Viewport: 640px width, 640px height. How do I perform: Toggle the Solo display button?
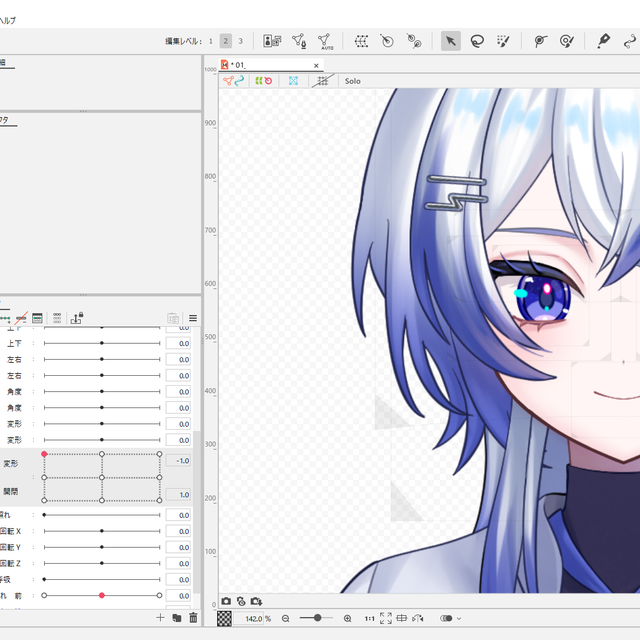click(352, 81)
